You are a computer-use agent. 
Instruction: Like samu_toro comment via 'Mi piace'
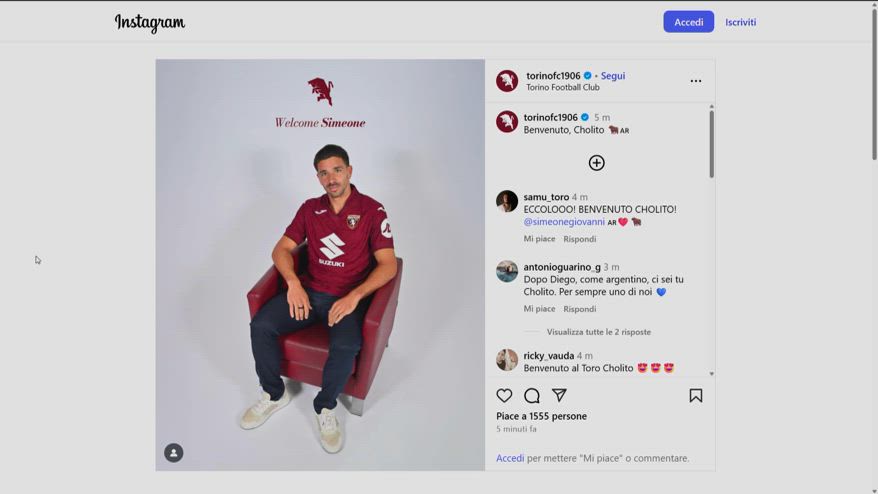(x=539, y=239)
